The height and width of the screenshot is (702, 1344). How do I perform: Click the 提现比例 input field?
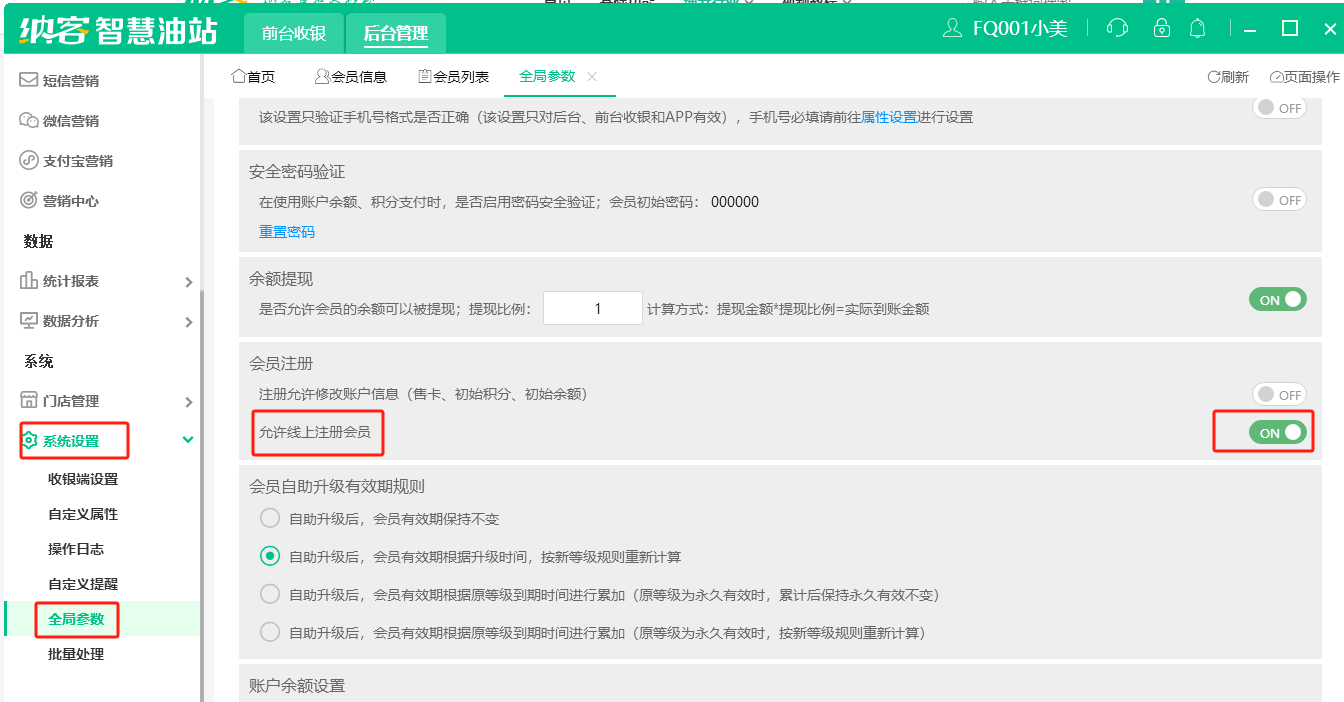coord(592,309)
